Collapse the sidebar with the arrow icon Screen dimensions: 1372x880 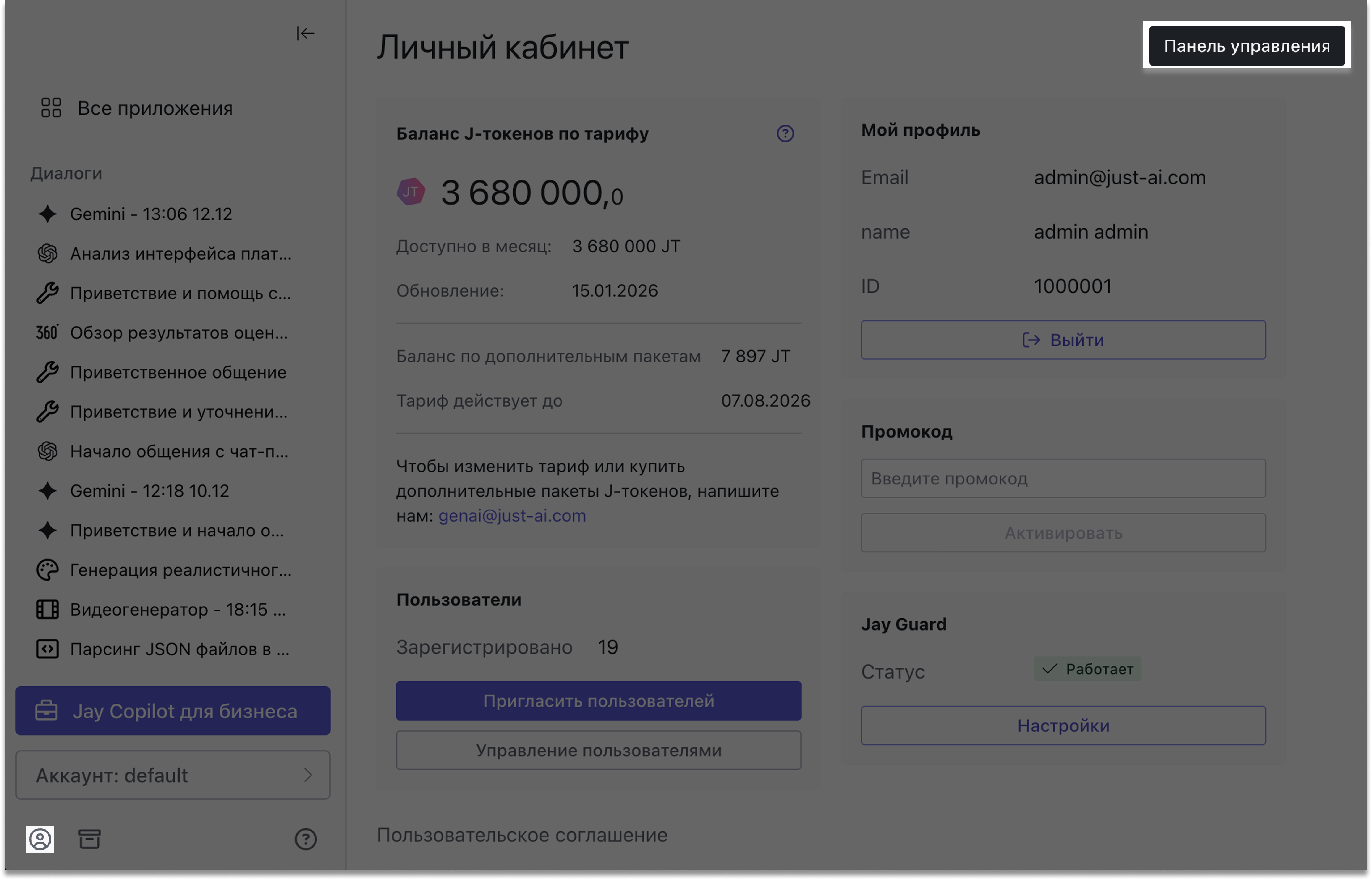(305, 34)
